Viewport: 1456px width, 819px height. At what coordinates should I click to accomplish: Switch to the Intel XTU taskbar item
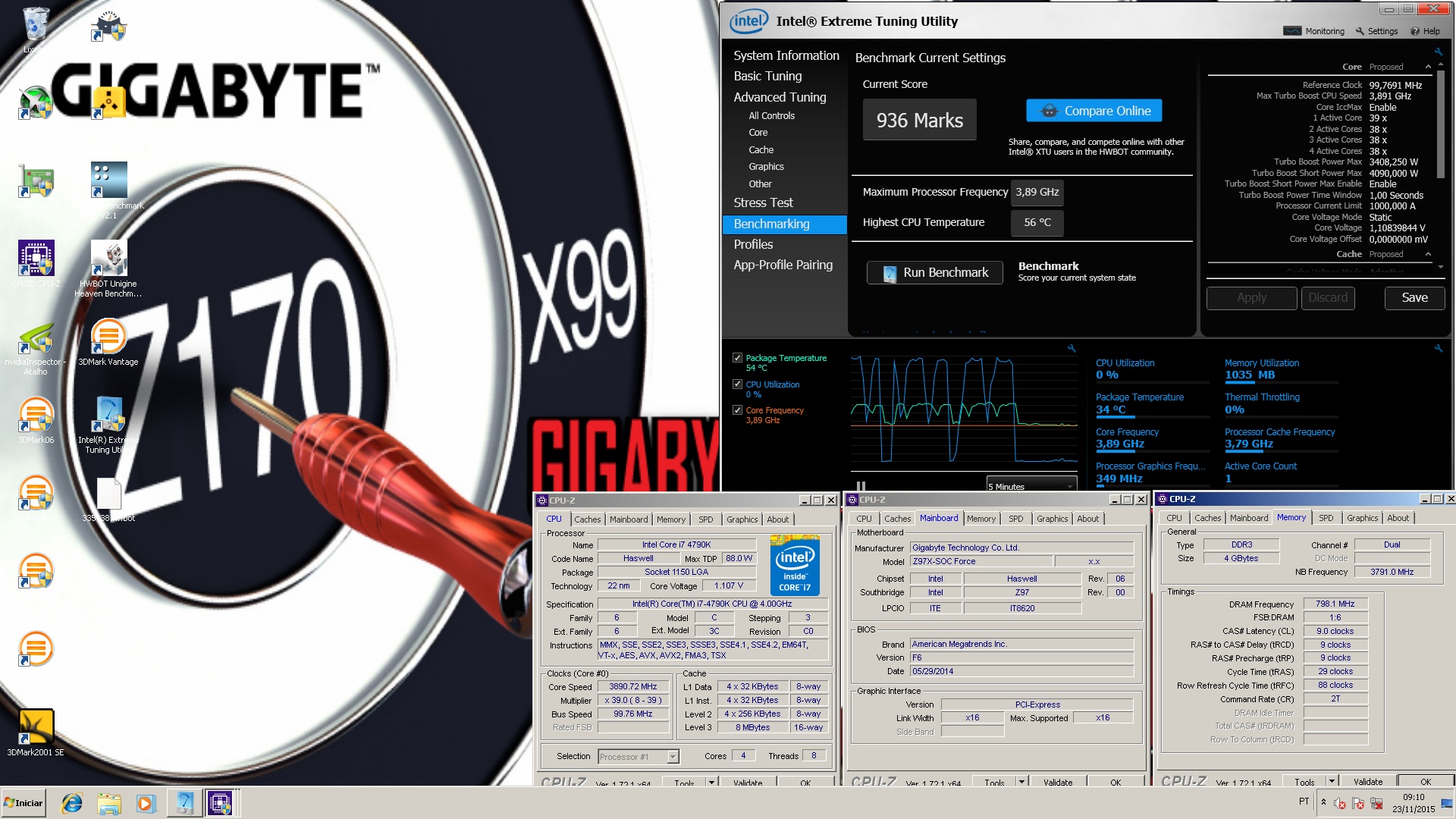184,802
